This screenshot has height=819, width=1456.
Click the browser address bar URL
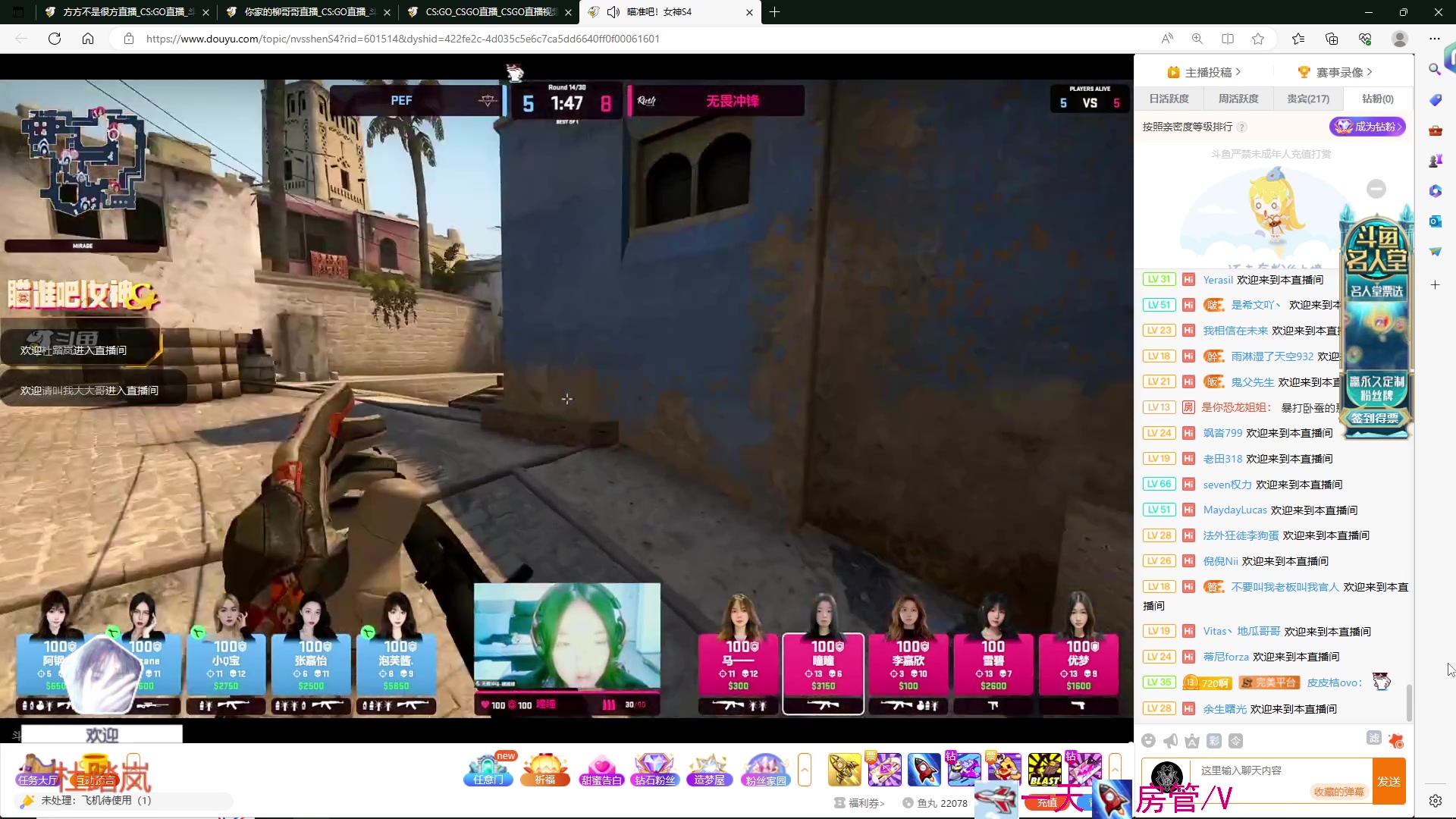pos(402,39)
